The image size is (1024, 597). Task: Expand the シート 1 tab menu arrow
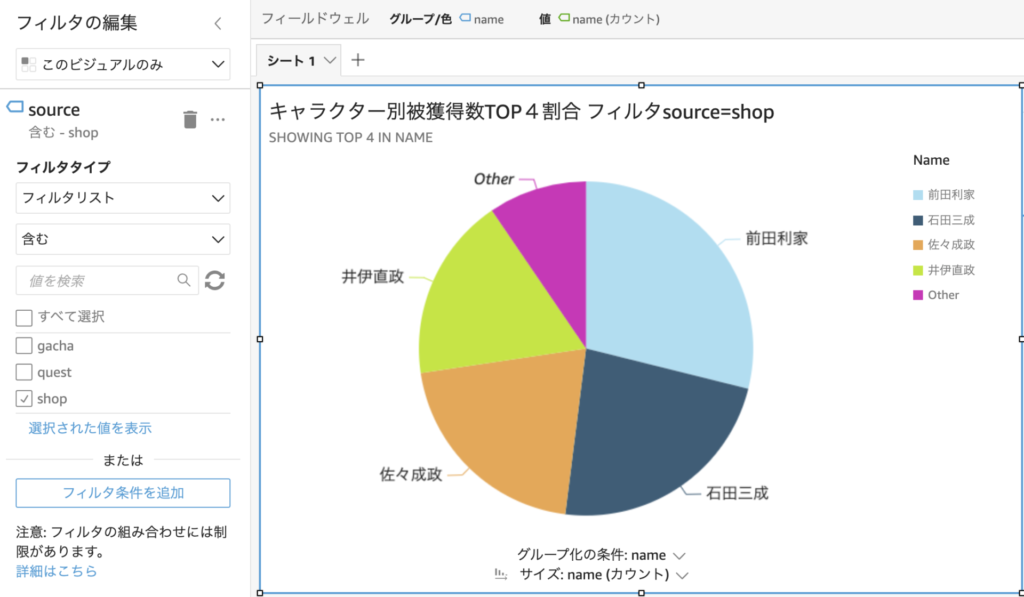point(330,60)
